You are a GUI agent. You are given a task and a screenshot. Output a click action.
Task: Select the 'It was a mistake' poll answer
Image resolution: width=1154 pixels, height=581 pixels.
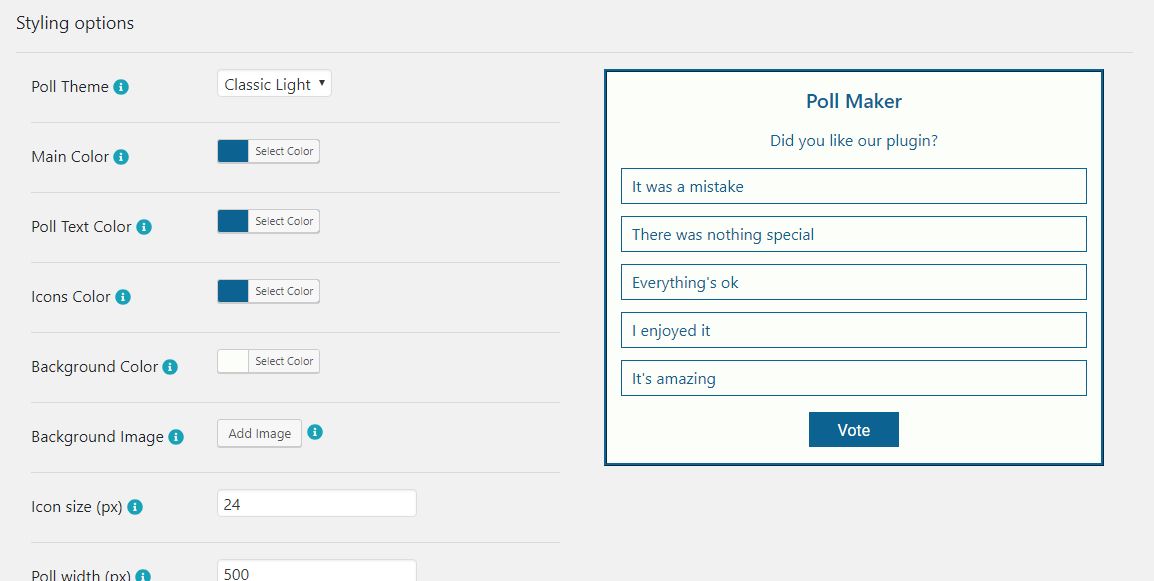[x=854, y=186]
